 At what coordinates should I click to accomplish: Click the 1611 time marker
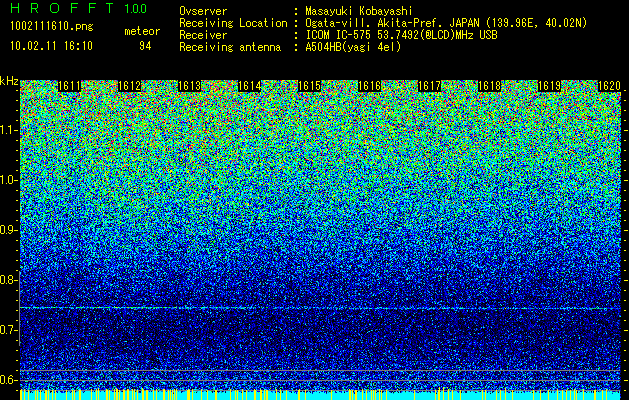(x=69, y=86)
